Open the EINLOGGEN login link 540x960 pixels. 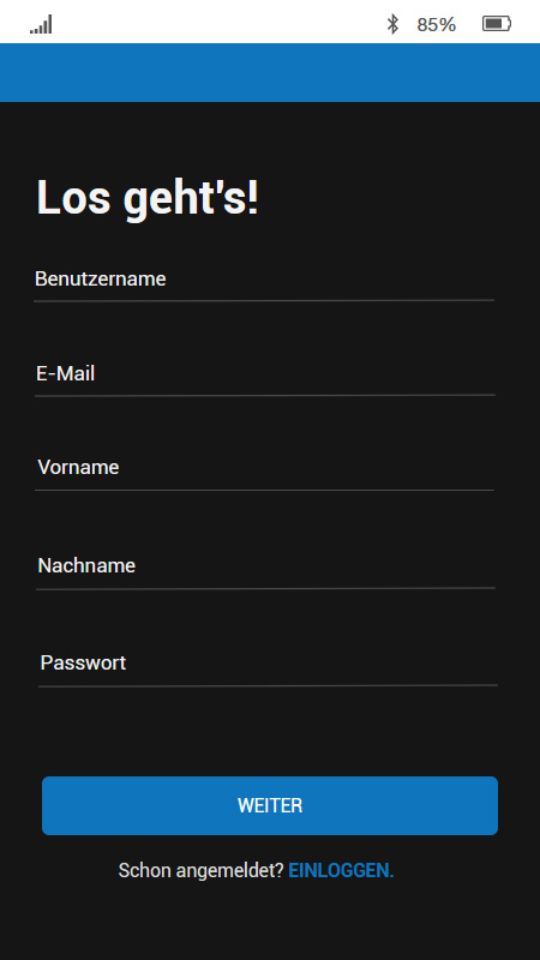tap(340, 871)
